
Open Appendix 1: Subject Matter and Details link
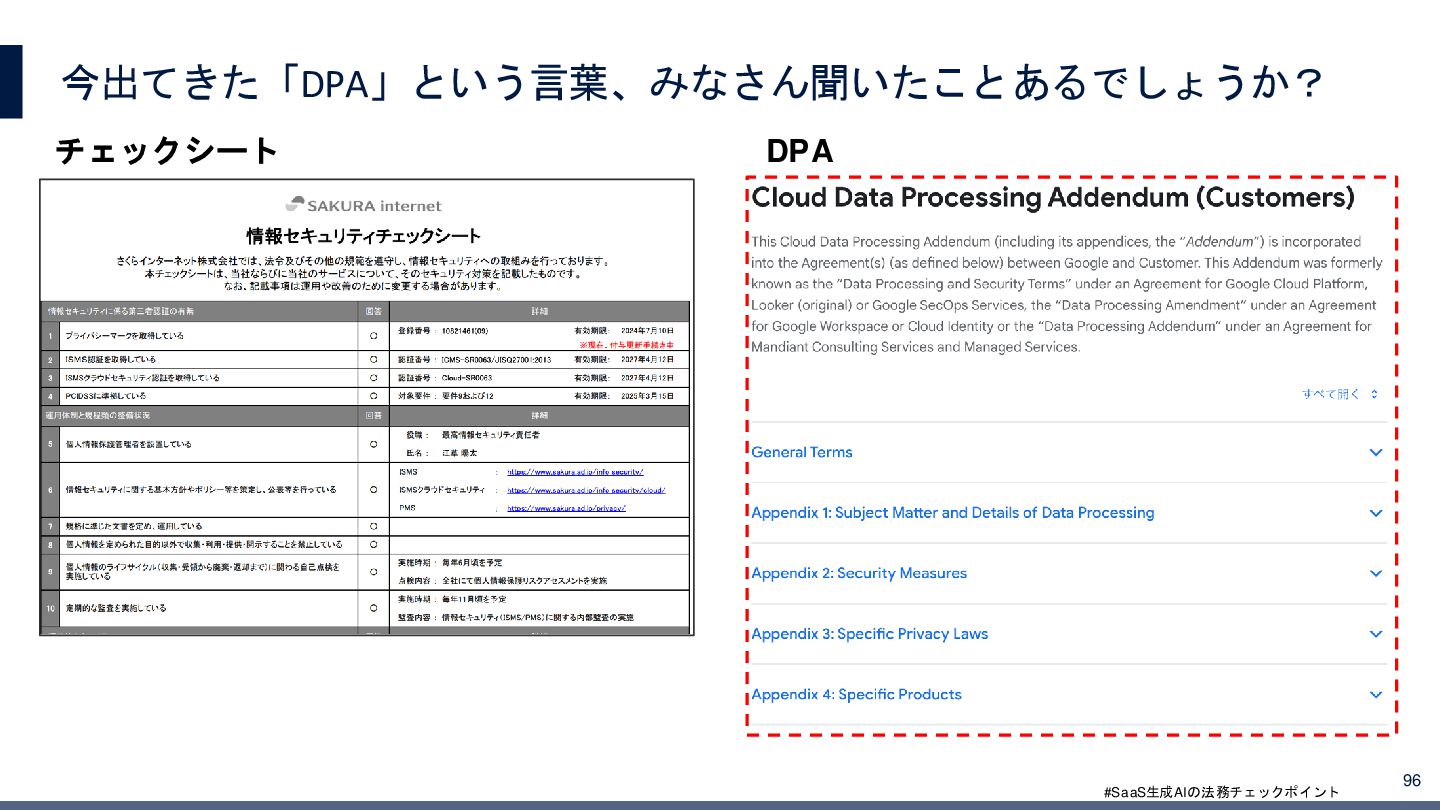(953, 513)
